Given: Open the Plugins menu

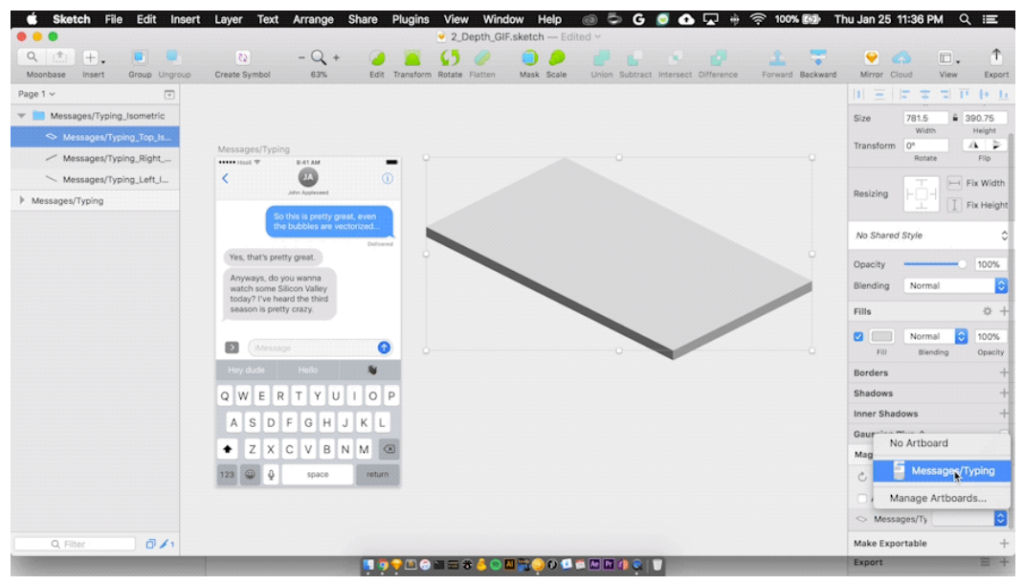Looking at the screenshot, I should (410, 20).
